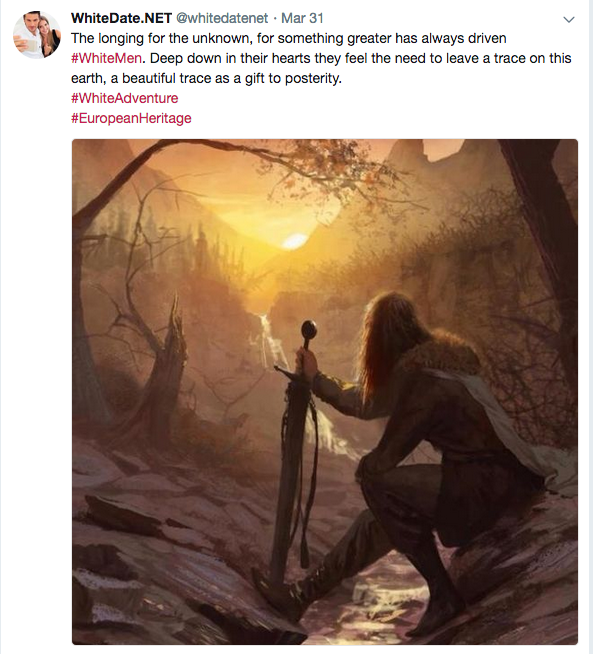Open the #WhiteMen hashtag
This screenshot has height=654, width=593.
click(106, 58)
